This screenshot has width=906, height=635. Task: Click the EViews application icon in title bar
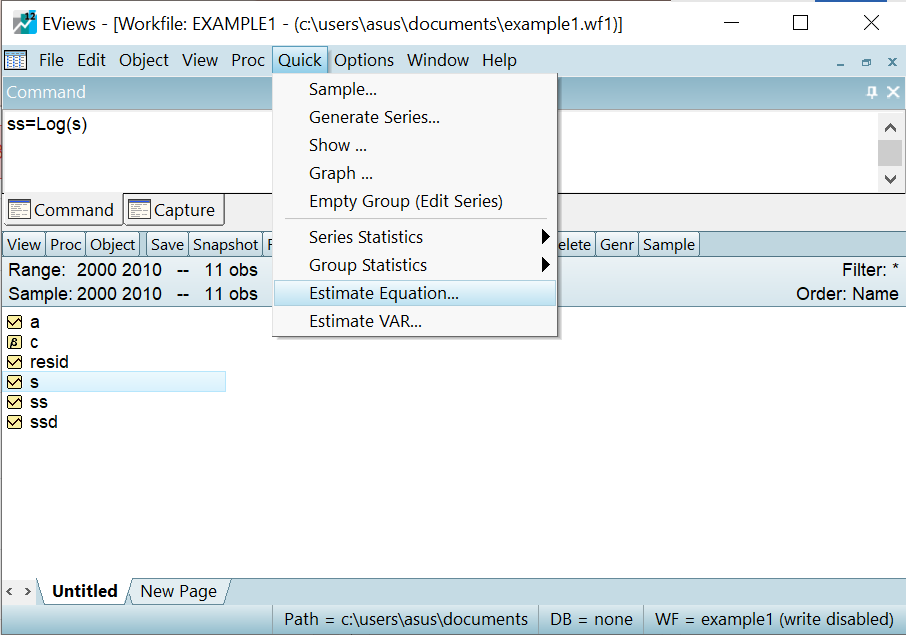click(x=24, y=22)
